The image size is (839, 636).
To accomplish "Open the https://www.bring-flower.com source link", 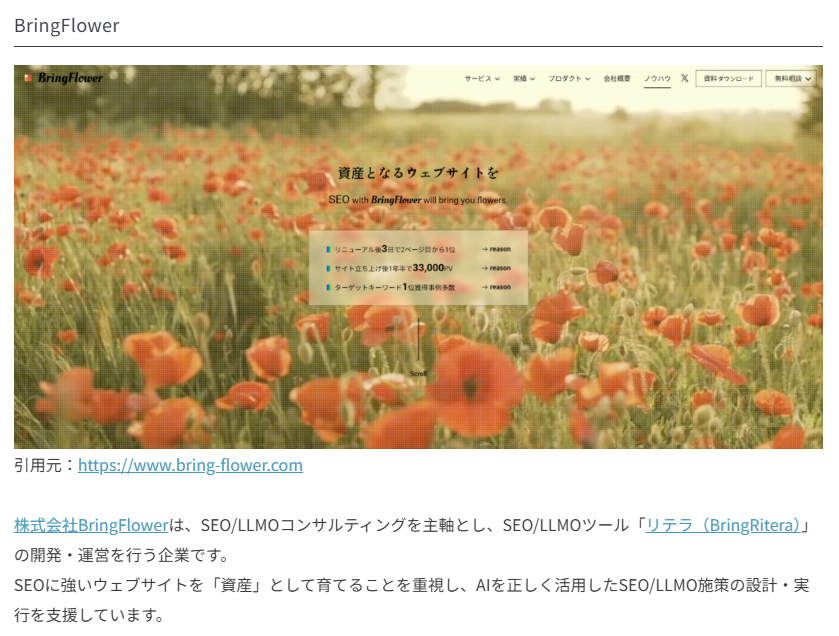I will point(190,465).
